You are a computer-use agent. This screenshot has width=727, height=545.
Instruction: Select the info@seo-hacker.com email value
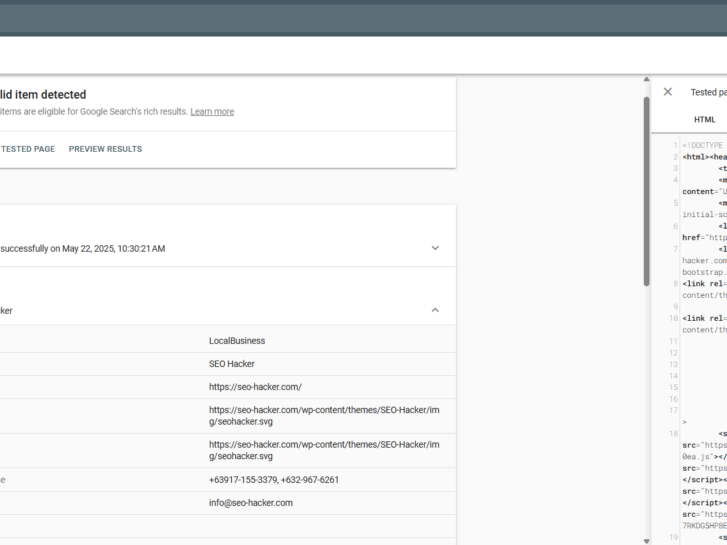pos(250,503)
